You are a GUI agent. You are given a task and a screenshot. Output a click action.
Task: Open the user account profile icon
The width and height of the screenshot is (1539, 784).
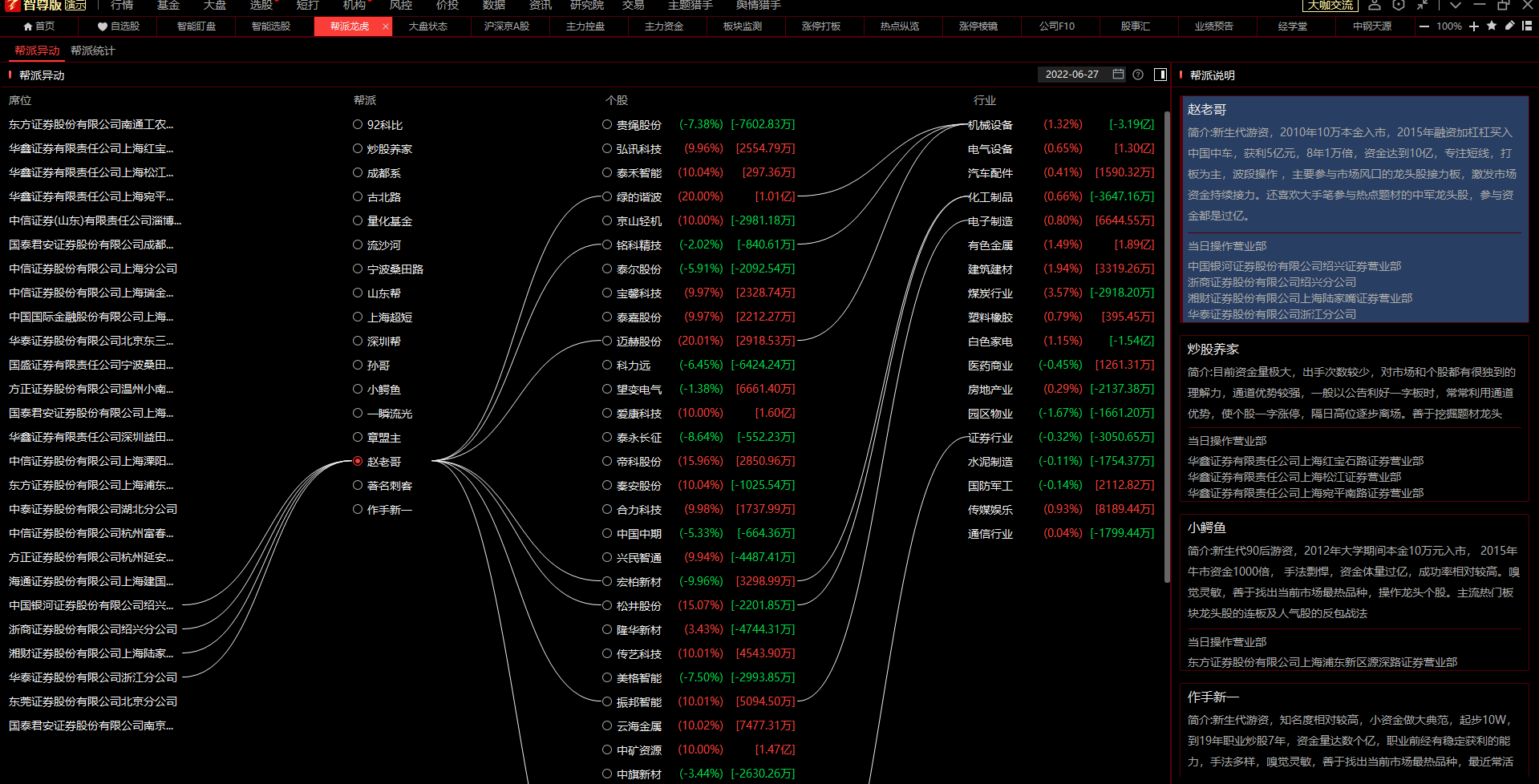coord(1375,5)
